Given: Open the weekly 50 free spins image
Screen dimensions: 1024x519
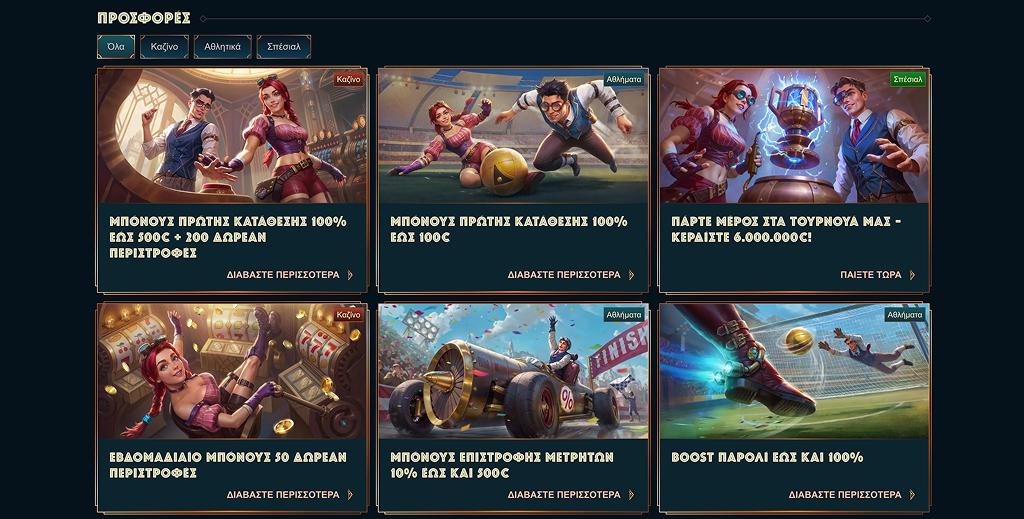Looking at the screenshot, I should pos(232,371).
